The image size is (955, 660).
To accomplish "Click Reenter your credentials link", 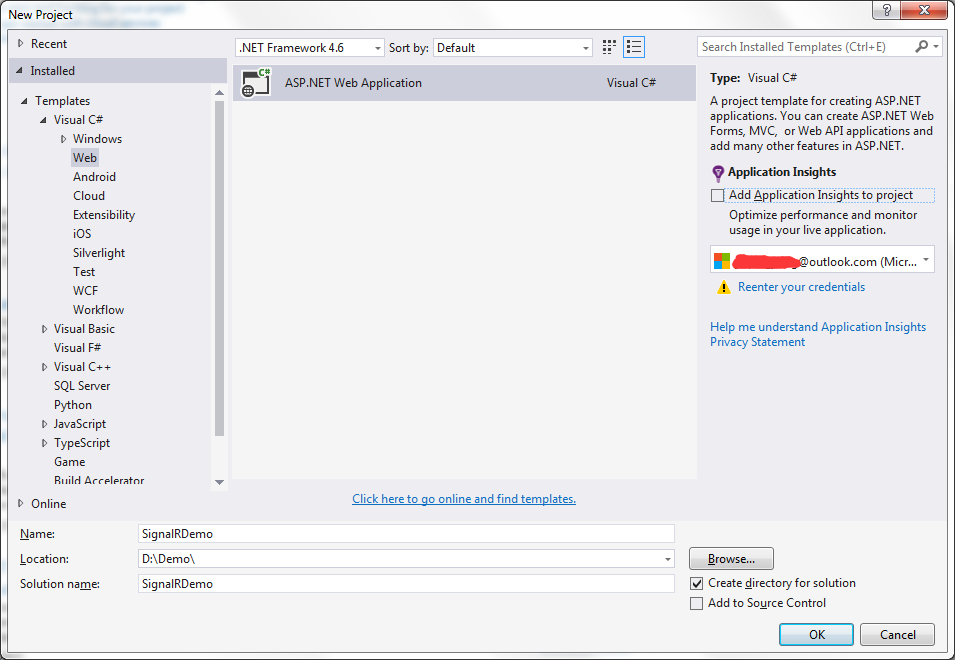I will (802, 287).
